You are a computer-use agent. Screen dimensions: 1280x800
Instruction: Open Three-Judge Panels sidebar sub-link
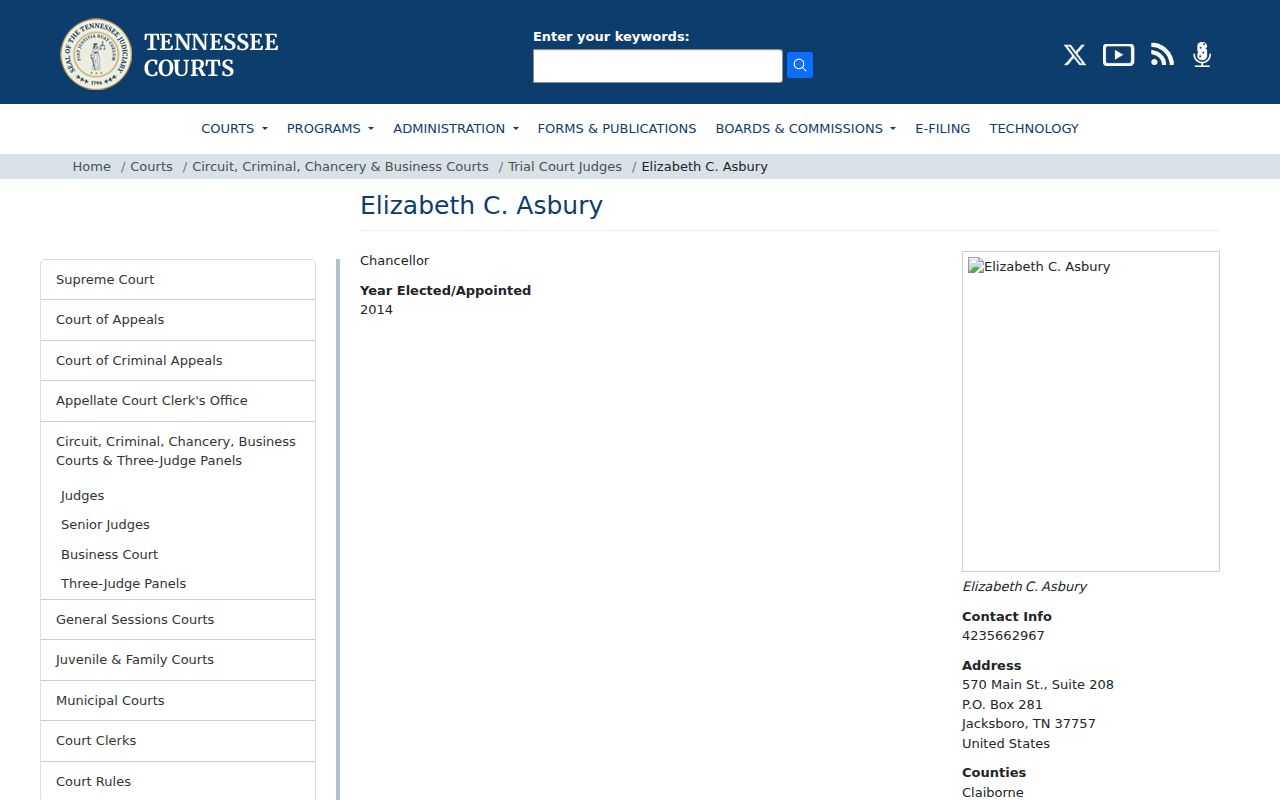coord(123,583)
